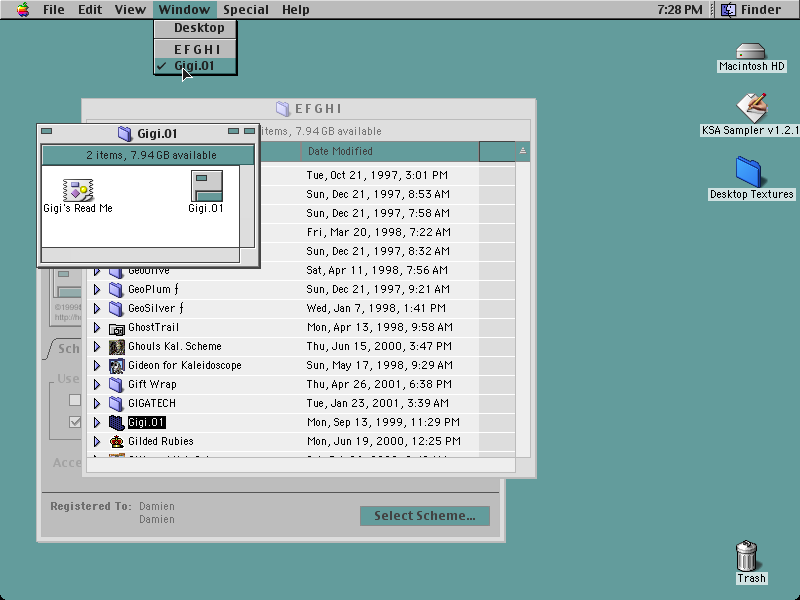
Task: Open the Special menu
Action: pos(246,10)
